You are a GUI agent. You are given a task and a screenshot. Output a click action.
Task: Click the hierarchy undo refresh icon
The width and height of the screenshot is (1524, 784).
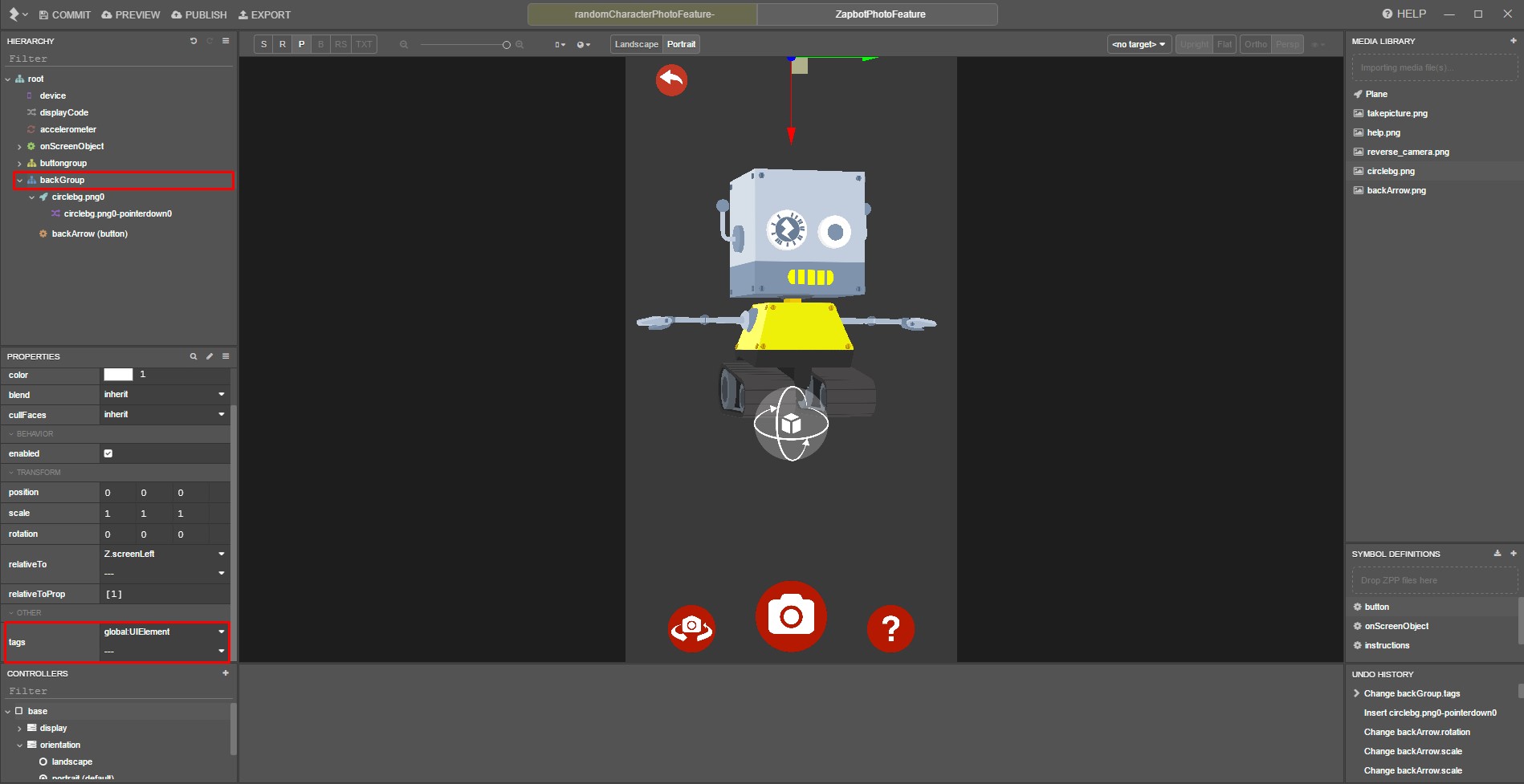click(x=194, y=41)
